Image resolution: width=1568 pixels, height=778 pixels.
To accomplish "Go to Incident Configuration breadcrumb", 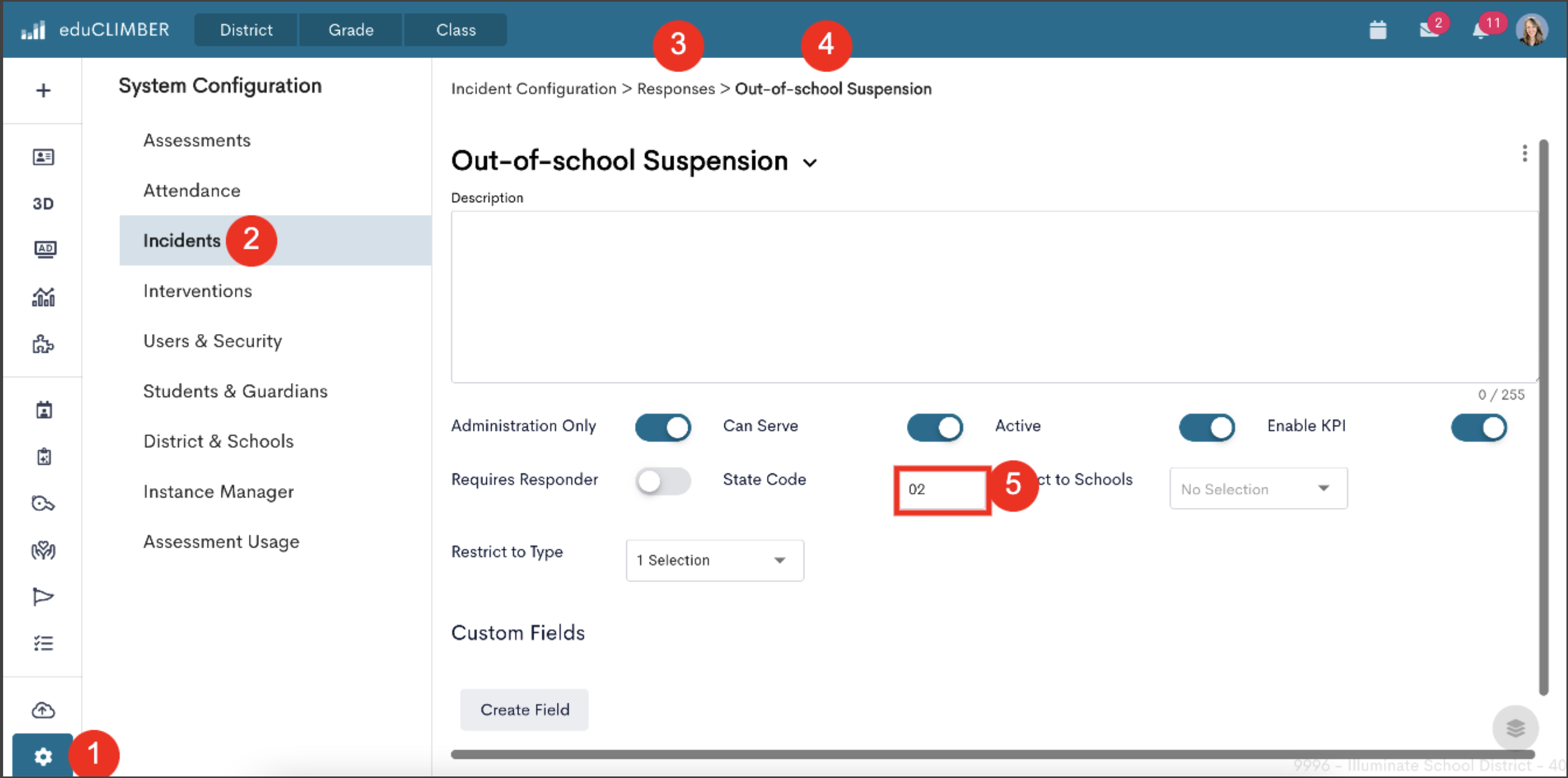I will click(x=533, y=89).
